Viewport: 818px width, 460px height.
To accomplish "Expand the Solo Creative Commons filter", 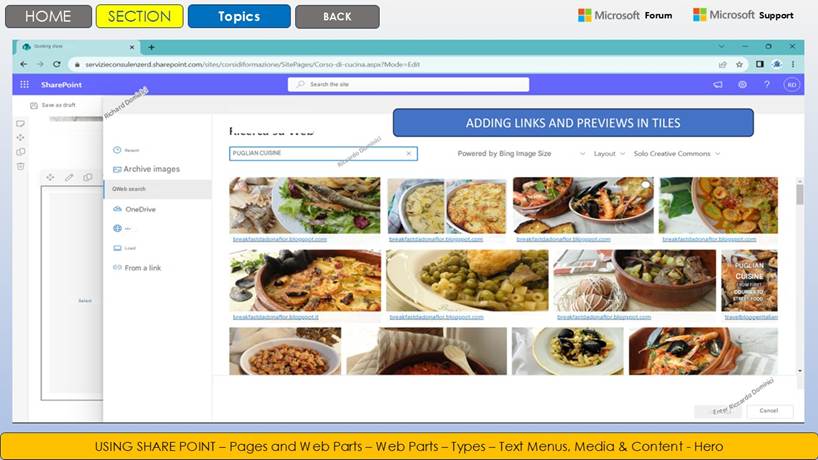I will point(677,154).
